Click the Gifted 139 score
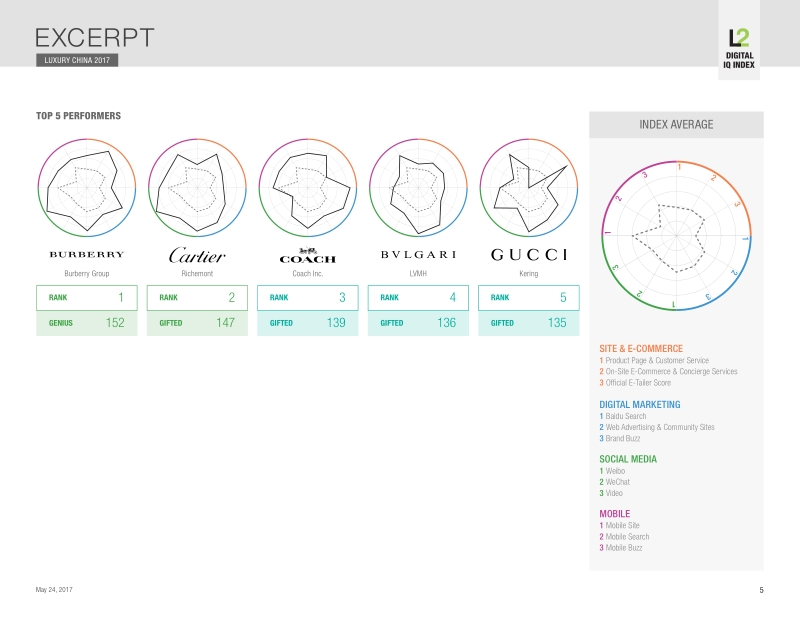The height and width of the screenshot is (619, 800). (x=308, y=323)
